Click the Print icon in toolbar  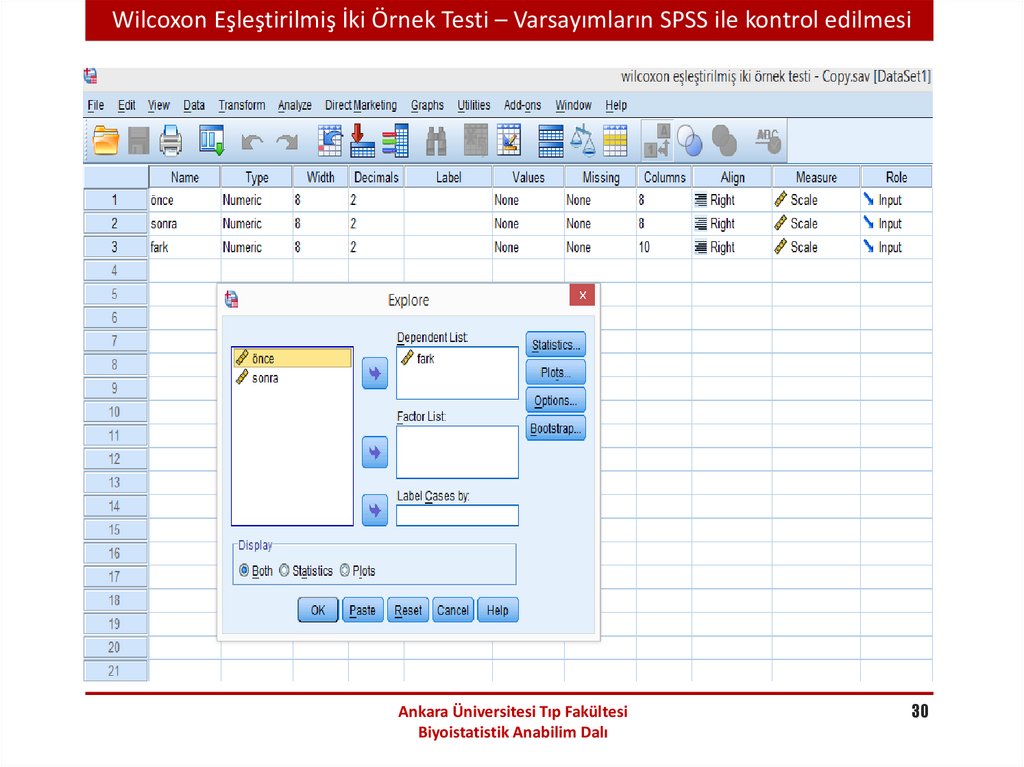[x=171, y=141]
